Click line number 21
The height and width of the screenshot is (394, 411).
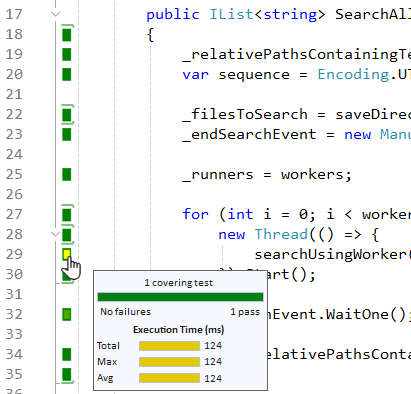pyautogui.click(x=14, y=95)
